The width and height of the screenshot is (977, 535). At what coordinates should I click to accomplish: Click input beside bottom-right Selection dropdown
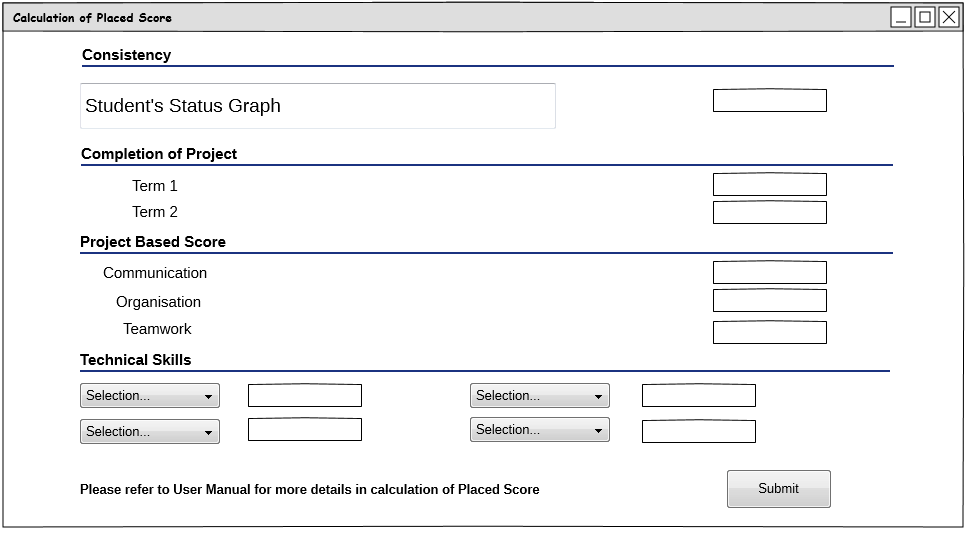pyautogui.click(x=698, y=431)
